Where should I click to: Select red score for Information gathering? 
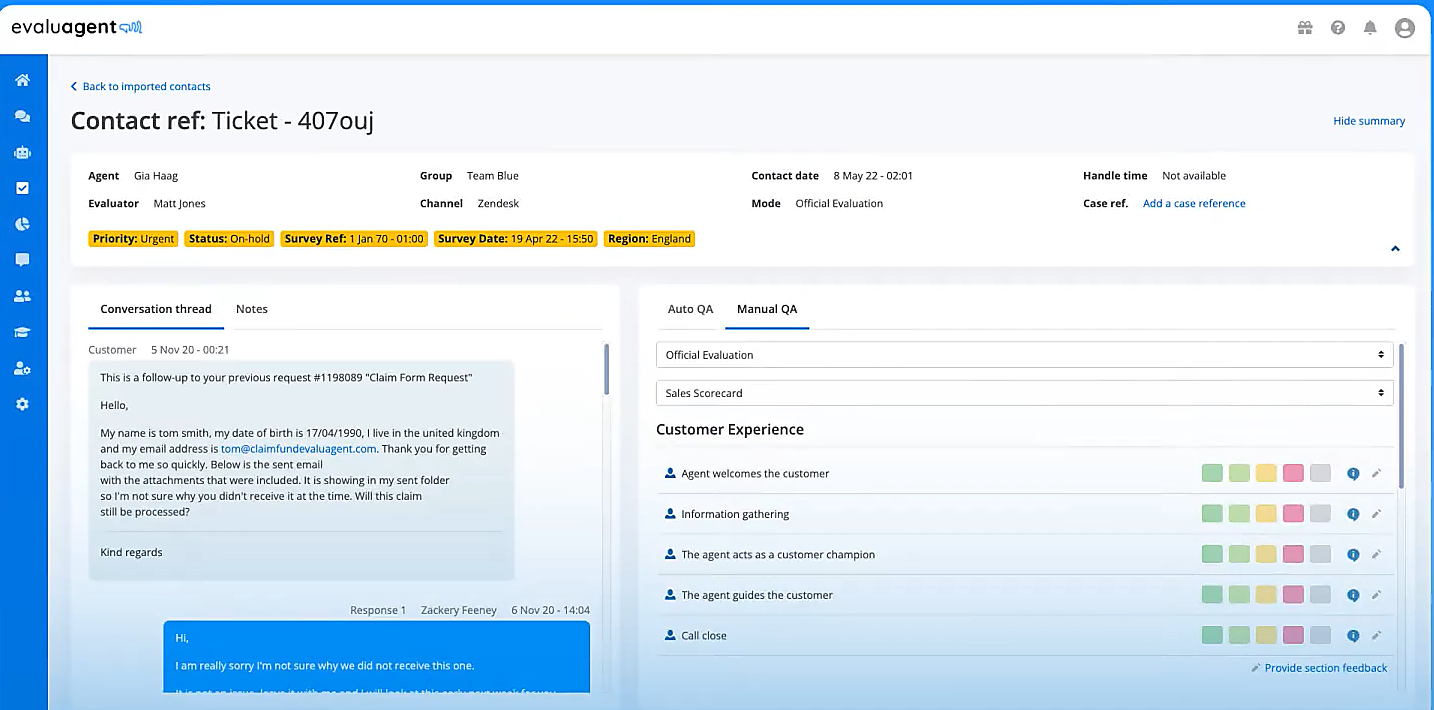(1293, 513)
